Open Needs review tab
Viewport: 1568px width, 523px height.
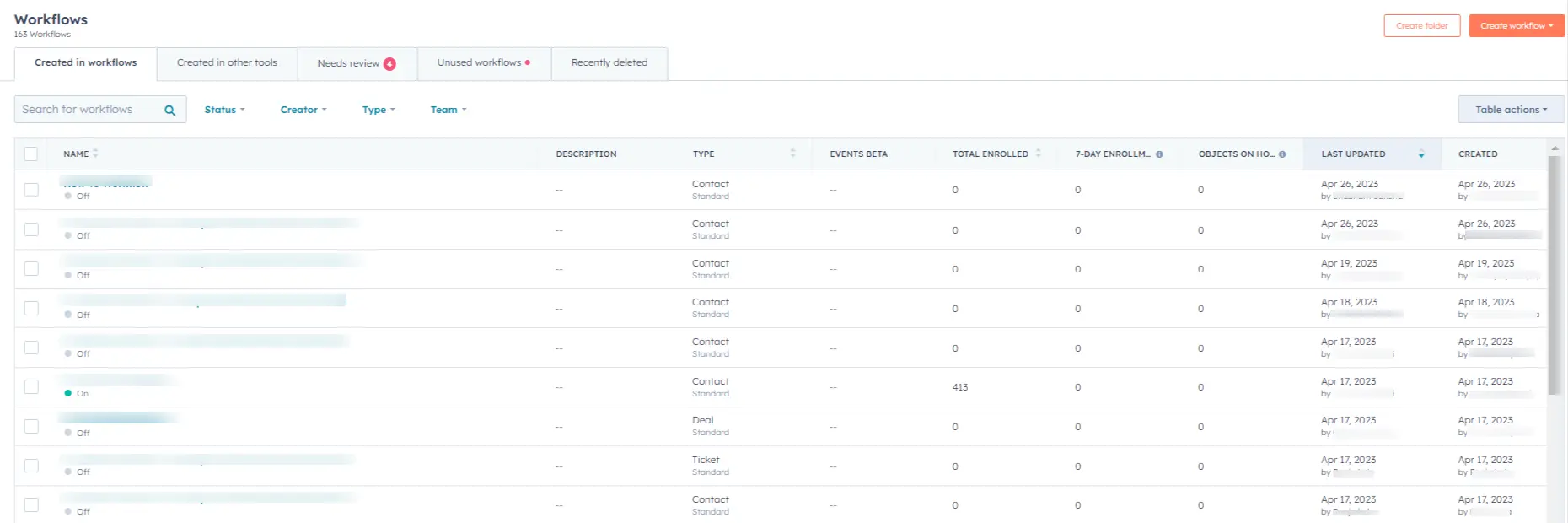(x=357, y=63)
